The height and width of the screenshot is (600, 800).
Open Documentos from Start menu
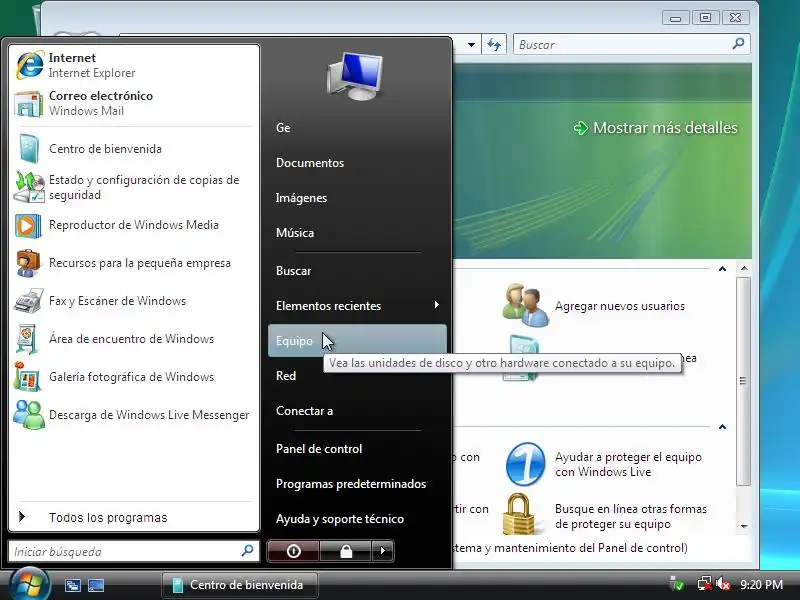click(x=357, y=163)
